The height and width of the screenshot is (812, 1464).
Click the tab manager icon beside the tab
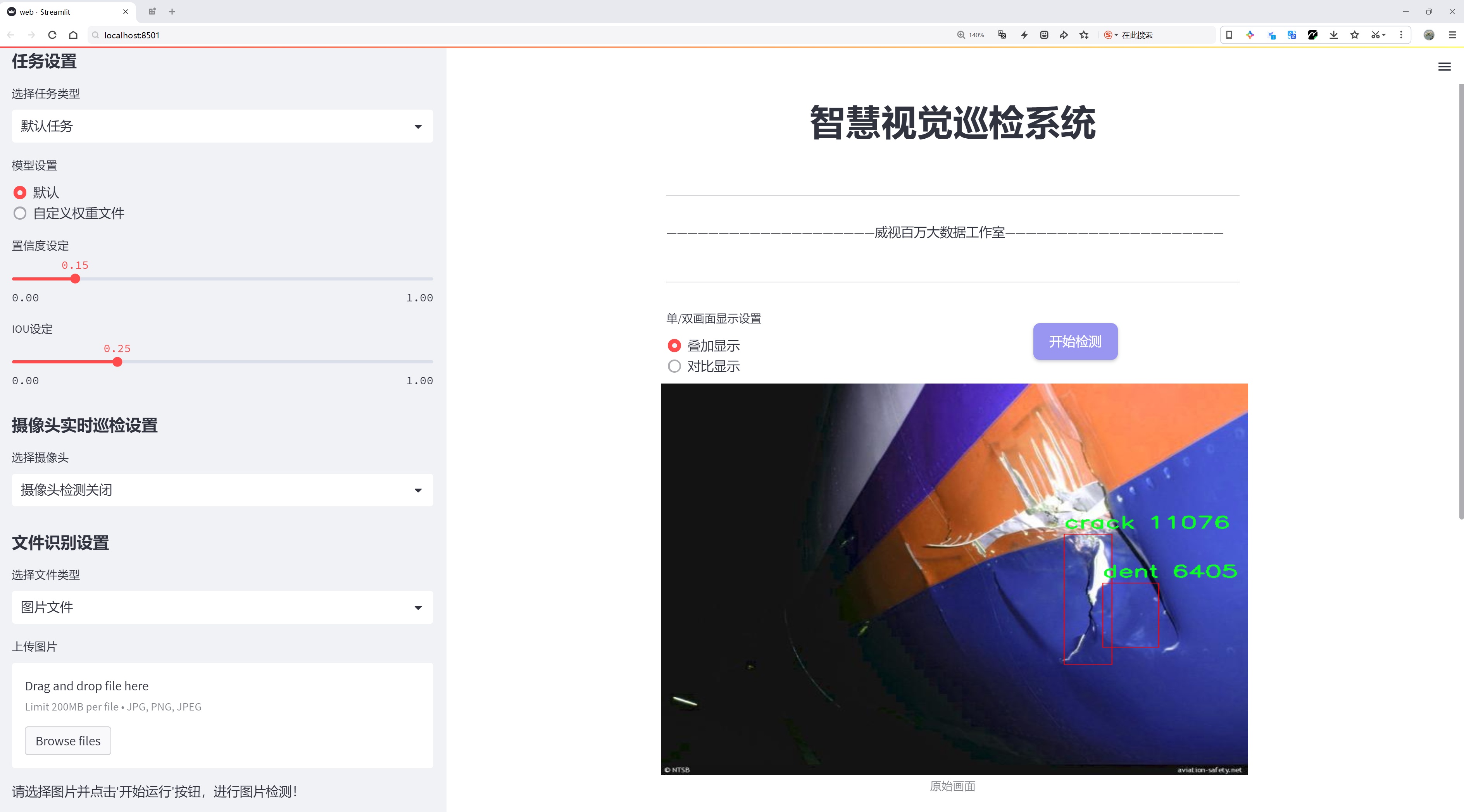[152, 11]
